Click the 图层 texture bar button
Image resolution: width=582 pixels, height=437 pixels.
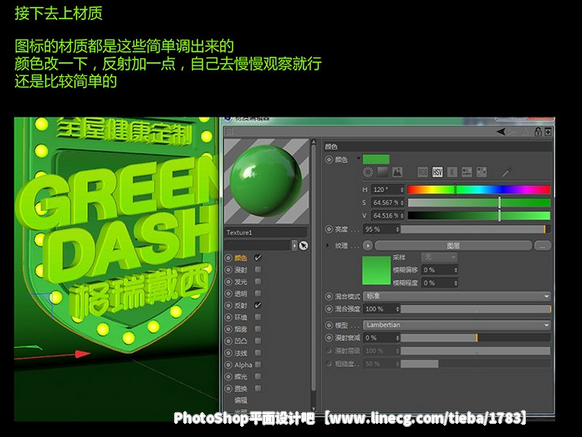point(453,246)
